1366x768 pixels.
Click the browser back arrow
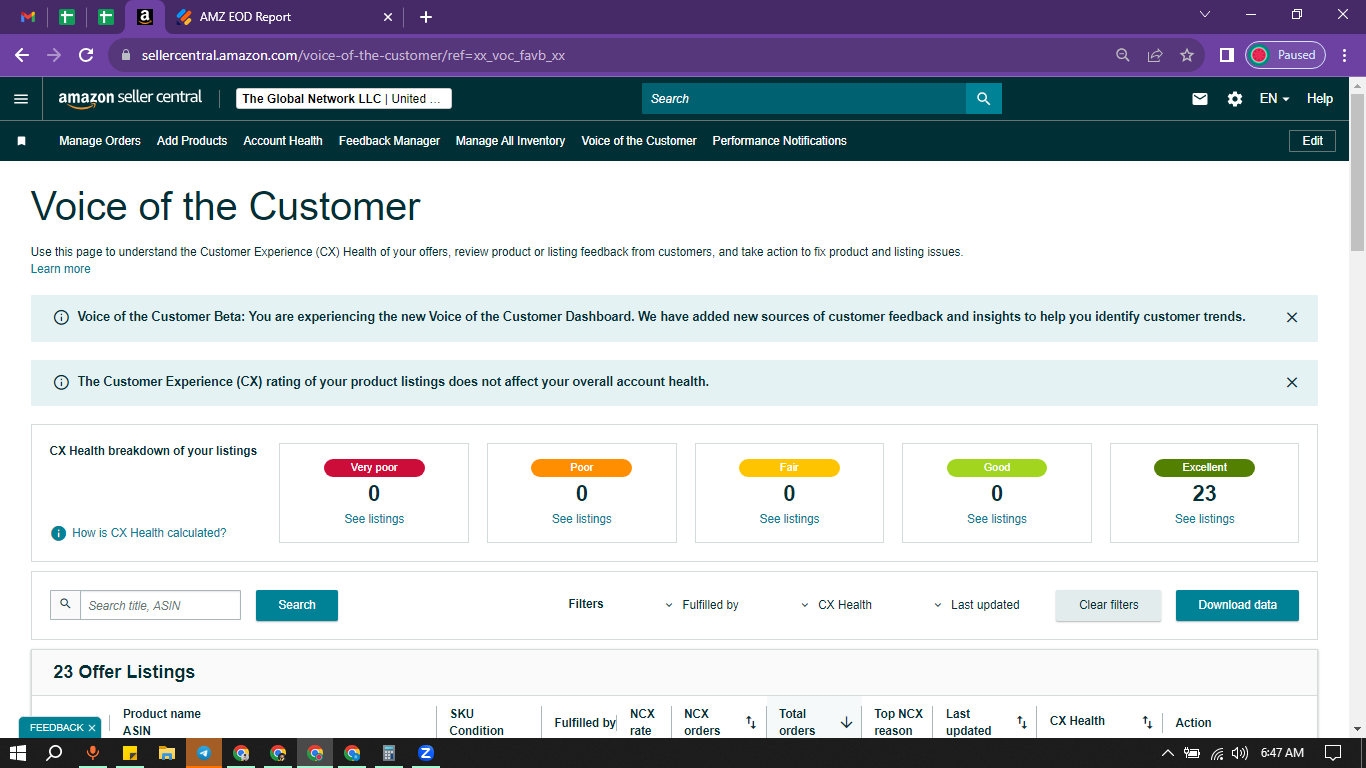point(22,55)
